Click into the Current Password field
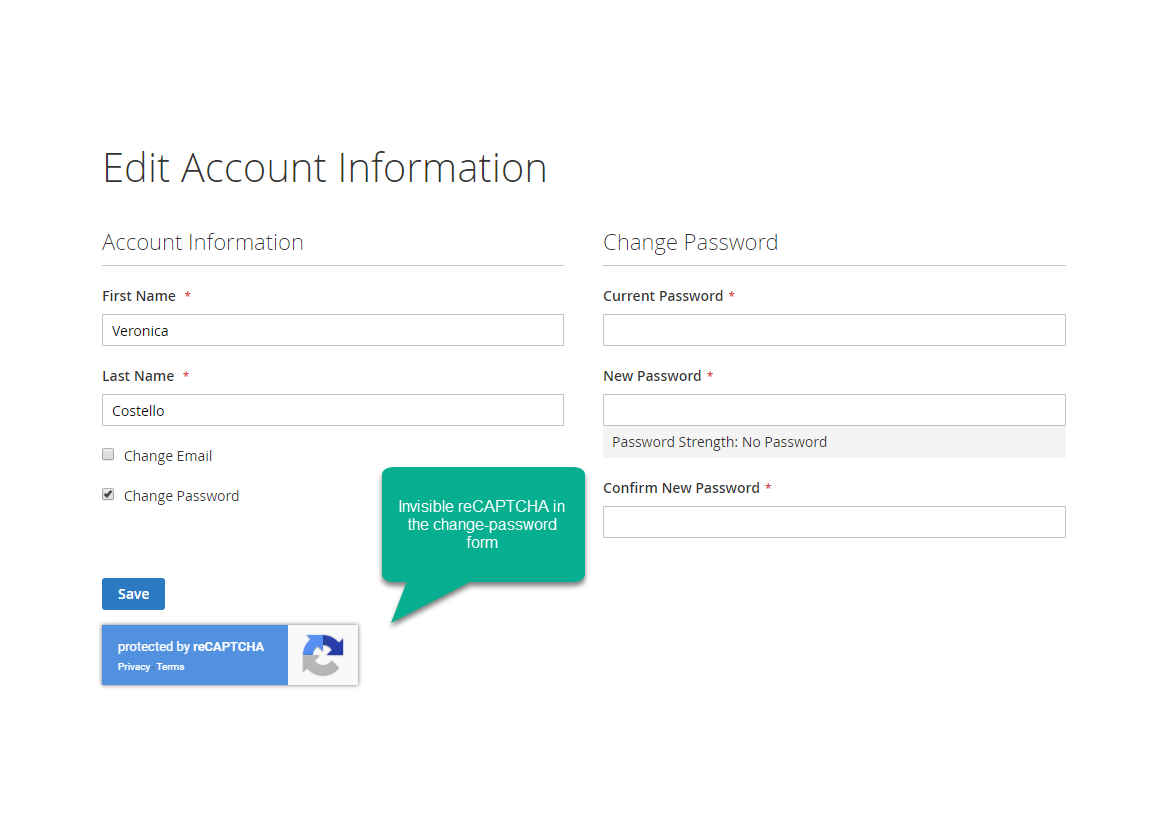The height and width of the screenshot is (830, 1170). [x=833, y=331]
